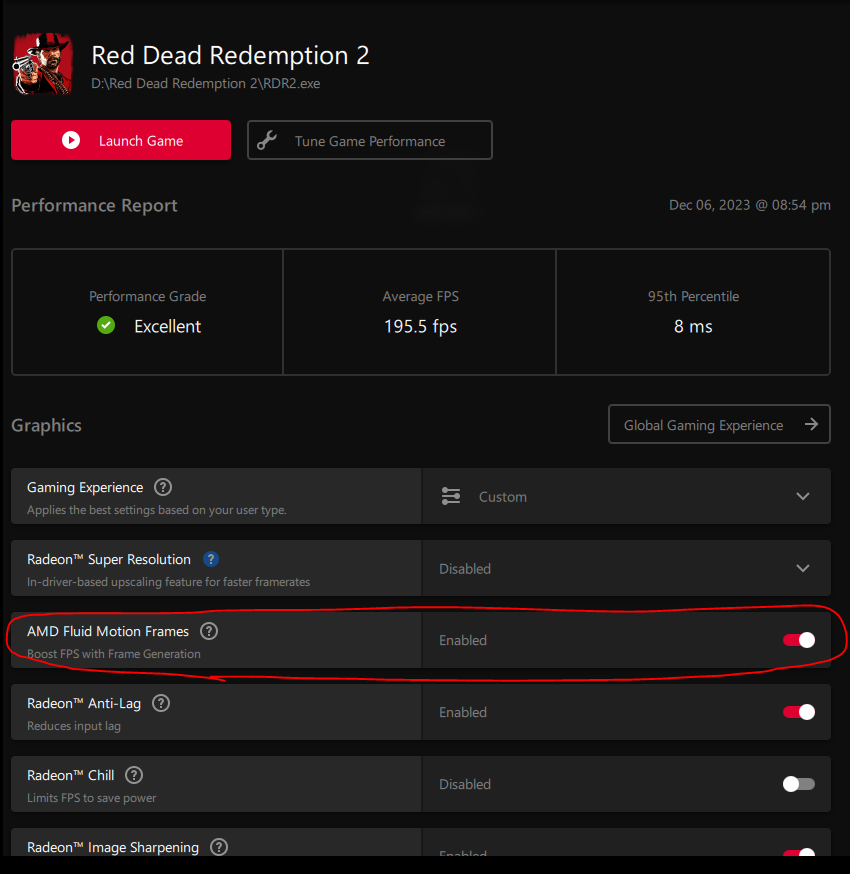850x874 pixels.
Task: Open help for Radeon Image Sharpening
Action: 219,847
